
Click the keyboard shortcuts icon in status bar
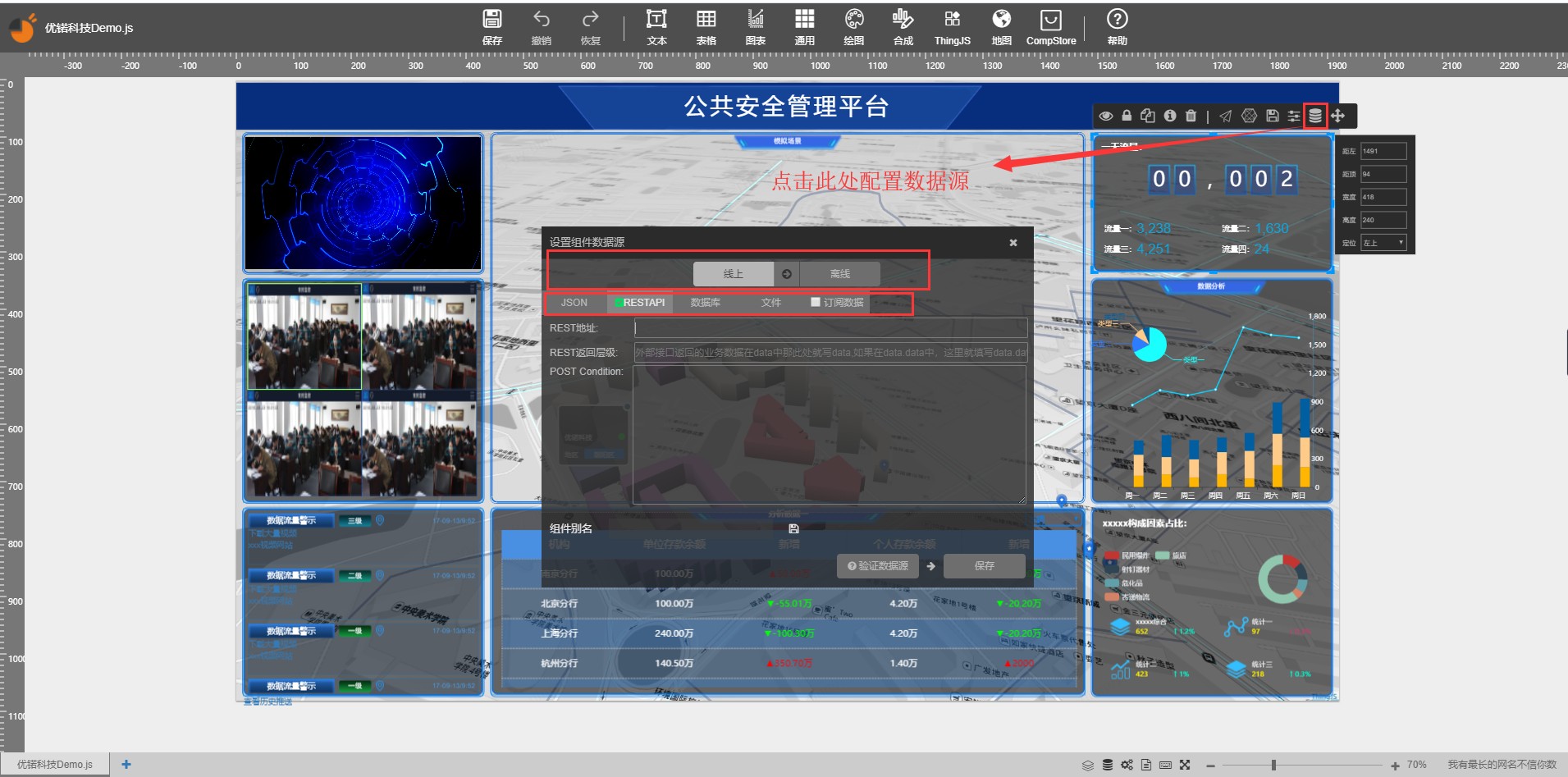pyautogui.click(x=1165, y=765)
